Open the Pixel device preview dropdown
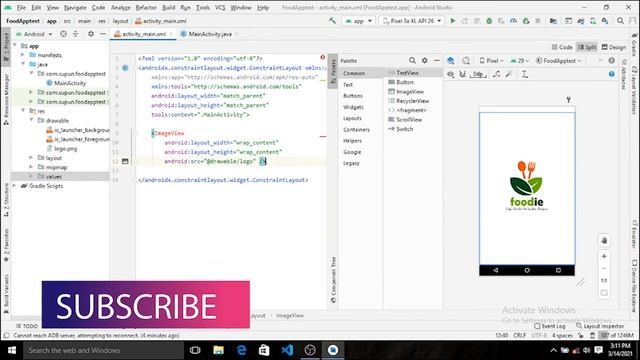This screenshot has width=640, height=360. (x=492, y=60)
